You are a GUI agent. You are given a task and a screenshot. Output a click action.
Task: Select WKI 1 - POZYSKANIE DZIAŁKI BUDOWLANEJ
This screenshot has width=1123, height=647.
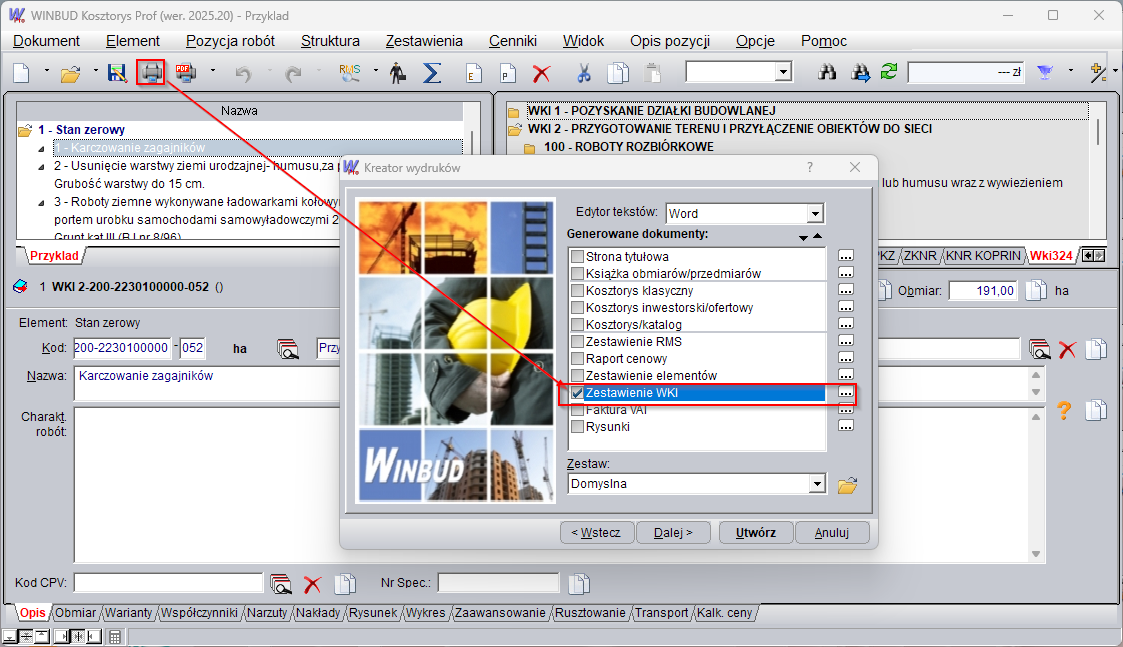[x=651, y=111]
